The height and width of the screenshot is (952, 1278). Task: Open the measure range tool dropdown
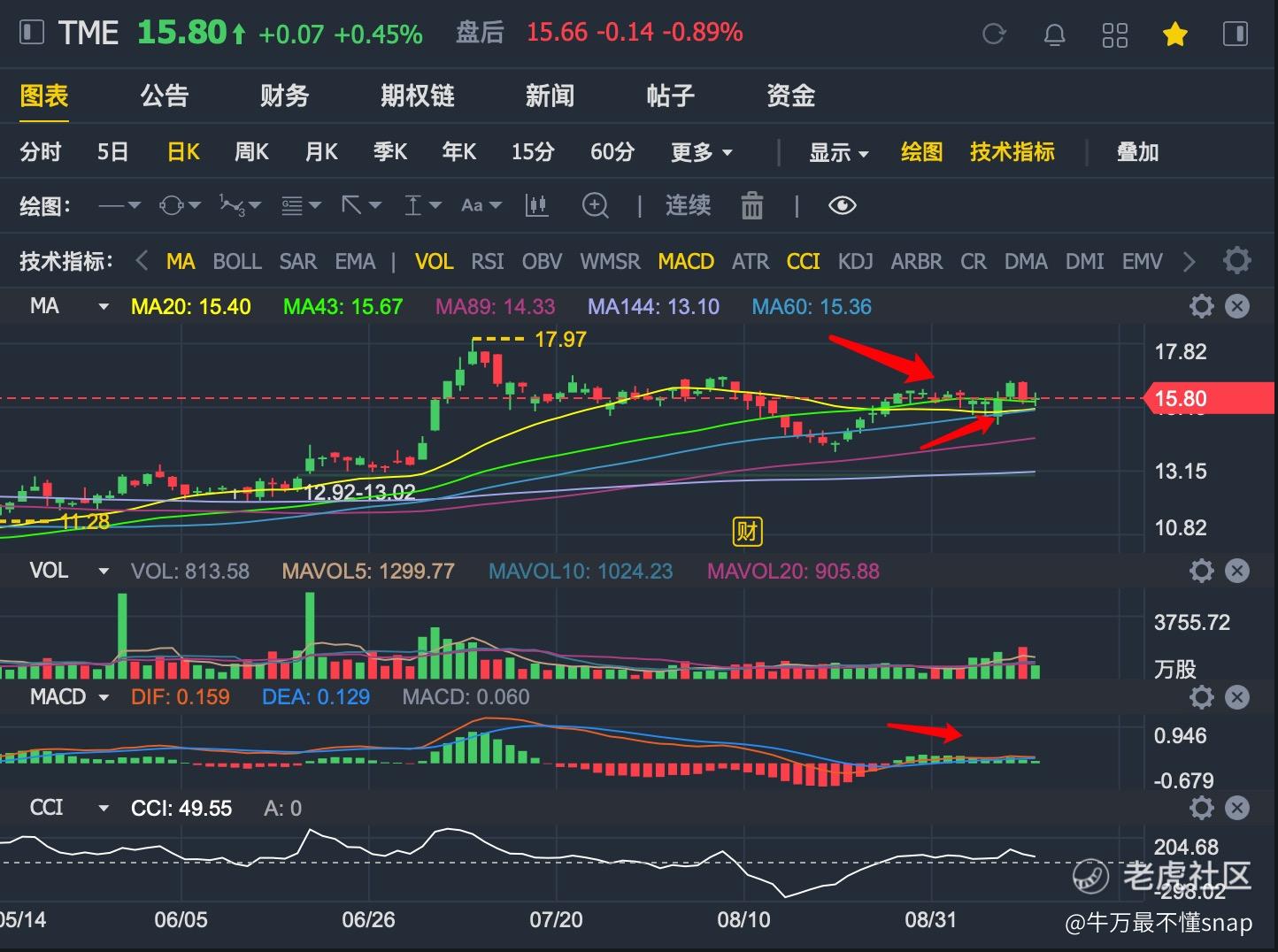click(x=422, y=206)
